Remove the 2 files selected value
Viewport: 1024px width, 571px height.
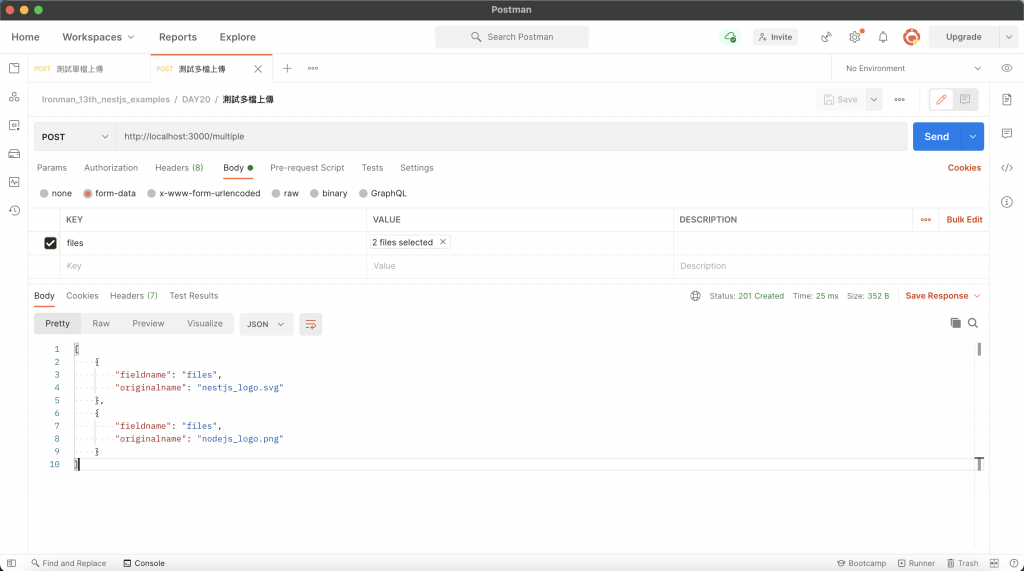pos(443,242)
